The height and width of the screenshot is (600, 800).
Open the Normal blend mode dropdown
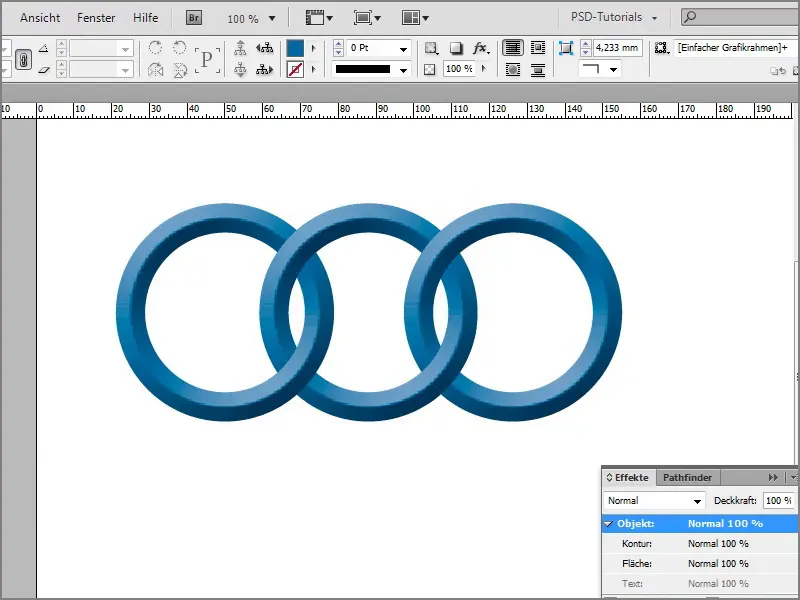click(654, 501)
